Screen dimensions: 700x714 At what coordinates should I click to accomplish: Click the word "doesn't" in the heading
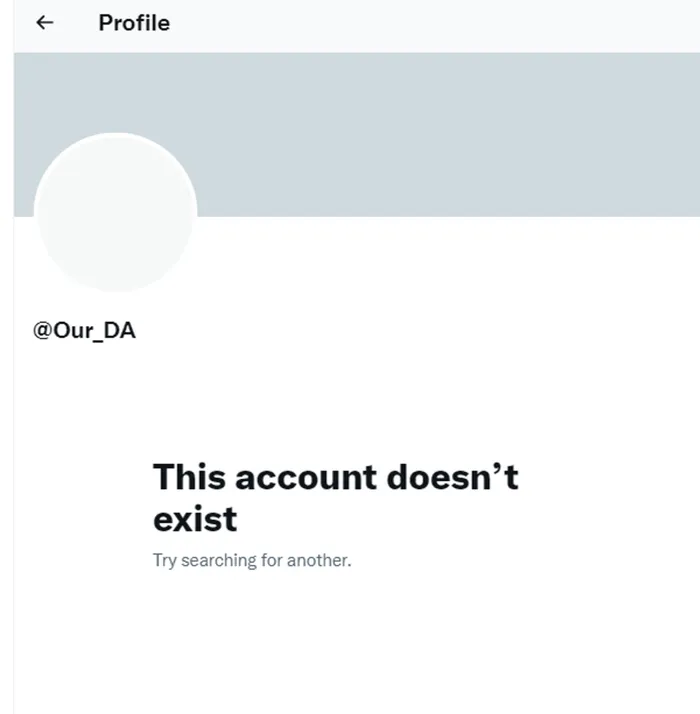pos(452,477)
